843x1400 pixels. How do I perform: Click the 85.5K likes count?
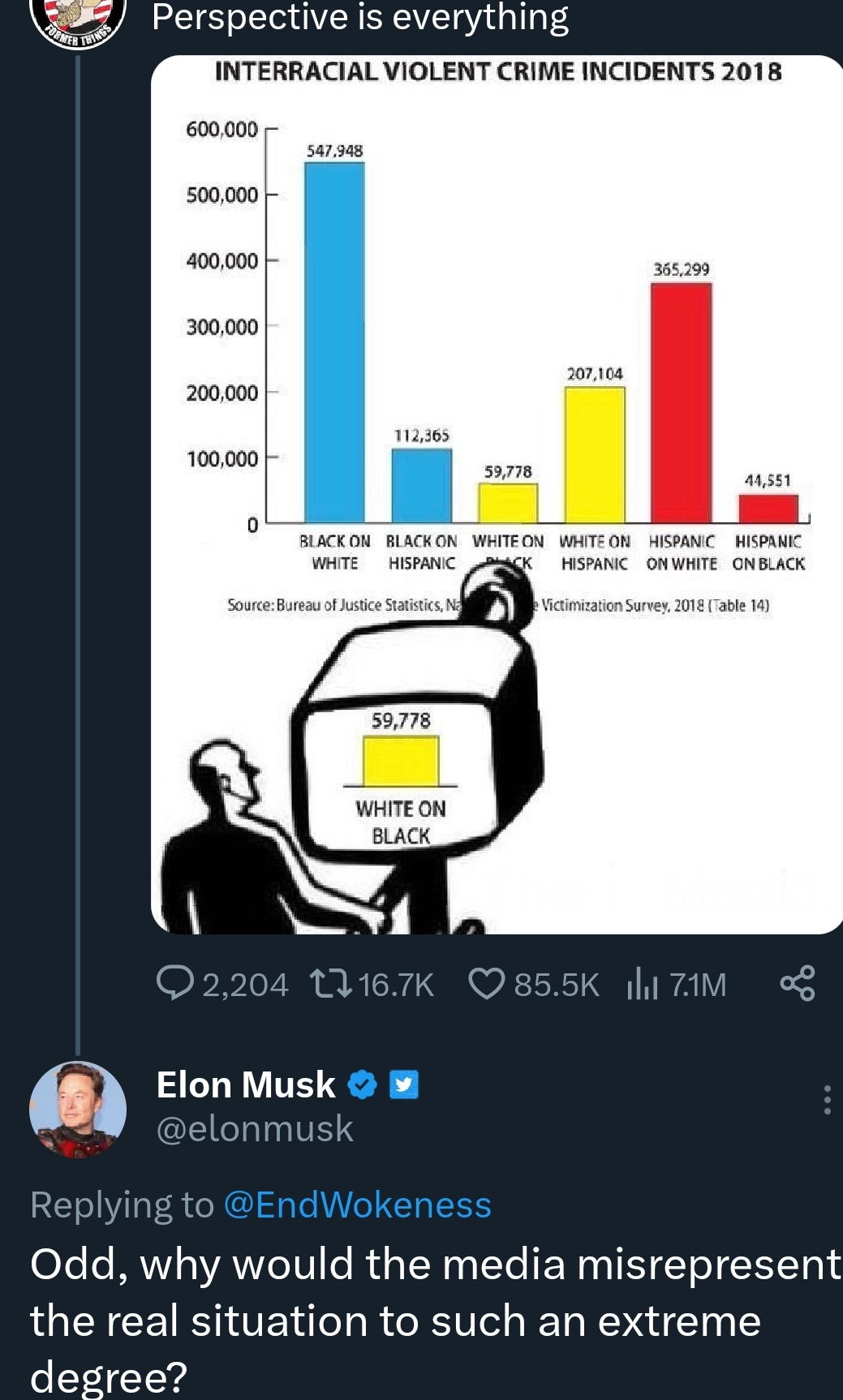557,985
